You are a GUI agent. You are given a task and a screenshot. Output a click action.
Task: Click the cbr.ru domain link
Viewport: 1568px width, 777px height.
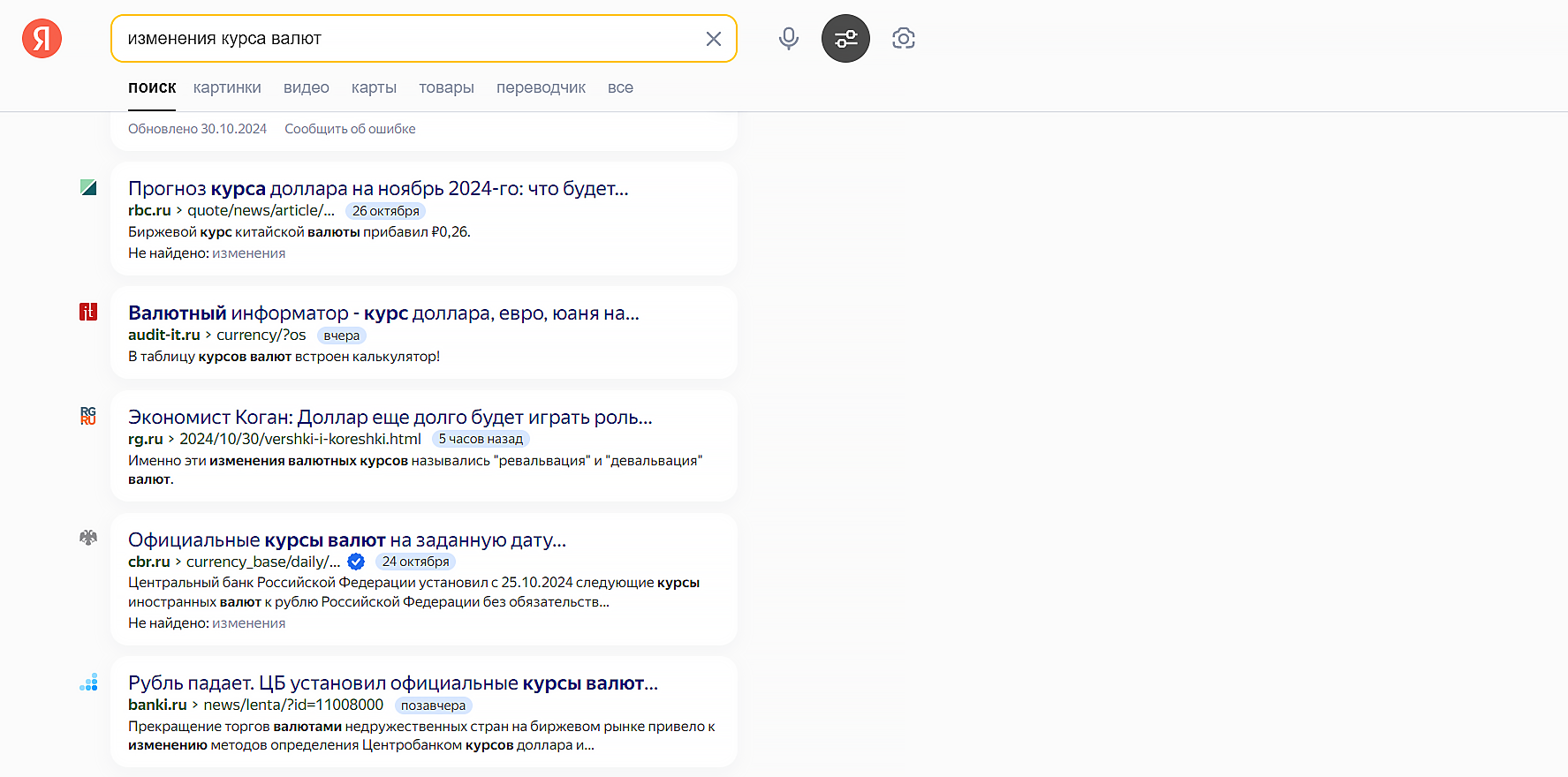point(148,562)
